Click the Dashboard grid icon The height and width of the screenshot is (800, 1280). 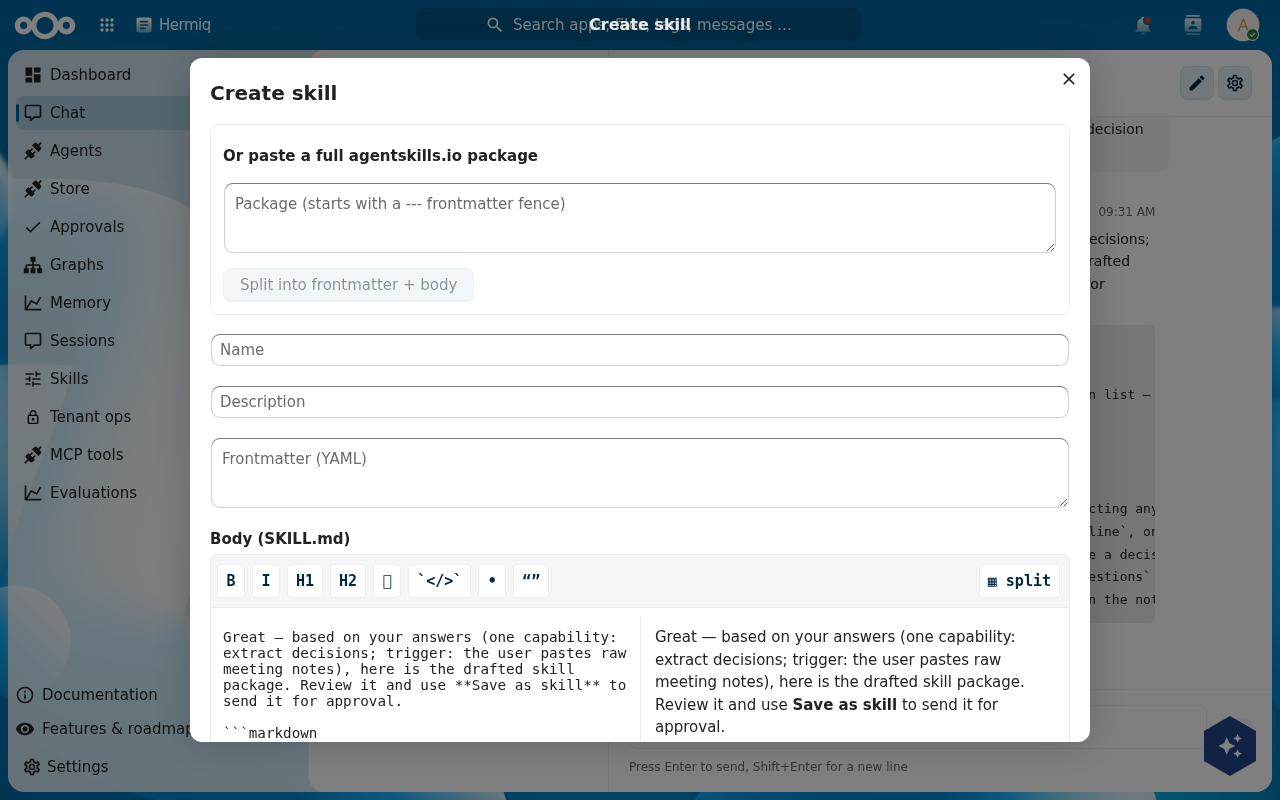pyautogui.click(x=33, y=75)
